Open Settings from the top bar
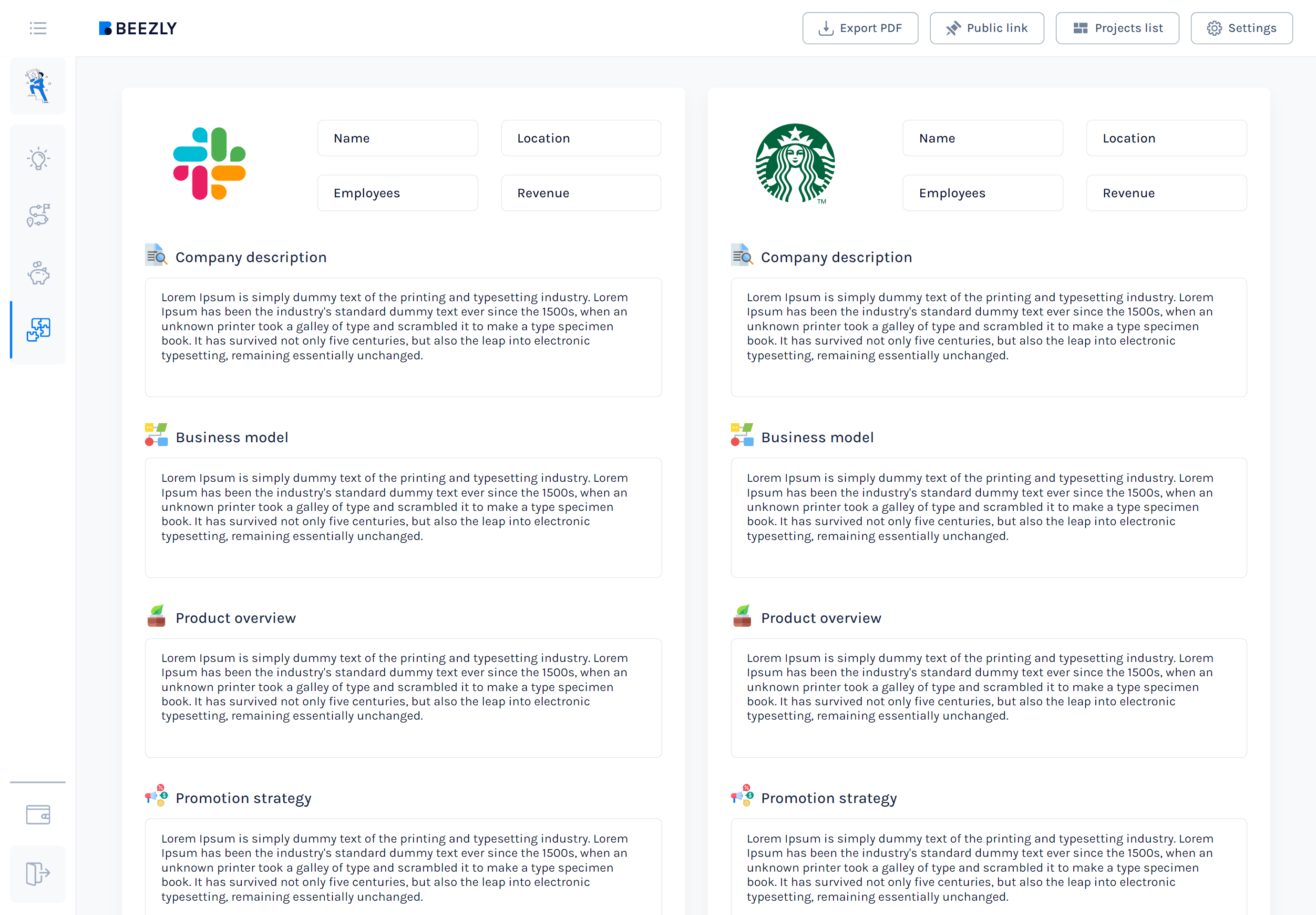1316x915 pixels. coord(1242,28)
